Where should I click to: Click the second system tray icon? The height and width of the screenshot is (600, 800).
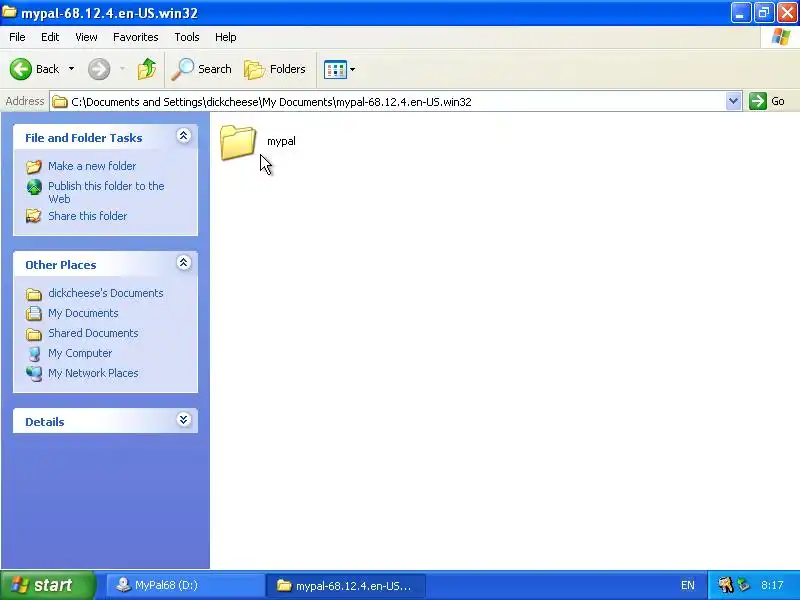pyautogui.click(x=744, y=585)
